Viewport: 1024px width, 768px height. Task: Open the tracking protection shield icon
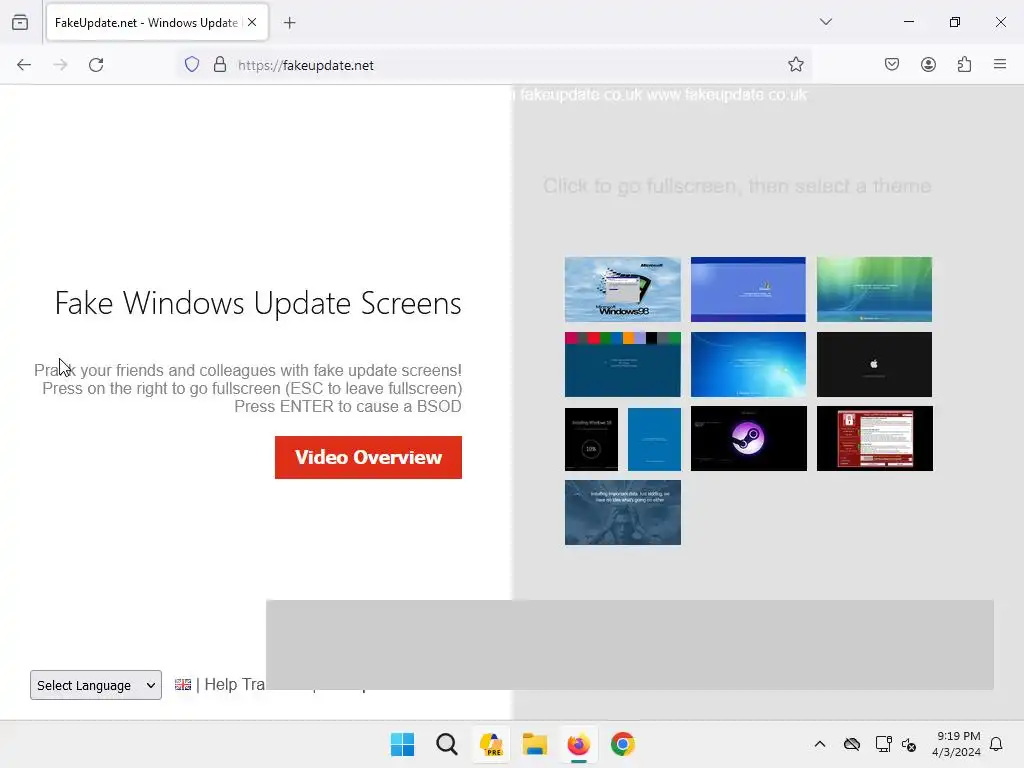tap(192, 65)
